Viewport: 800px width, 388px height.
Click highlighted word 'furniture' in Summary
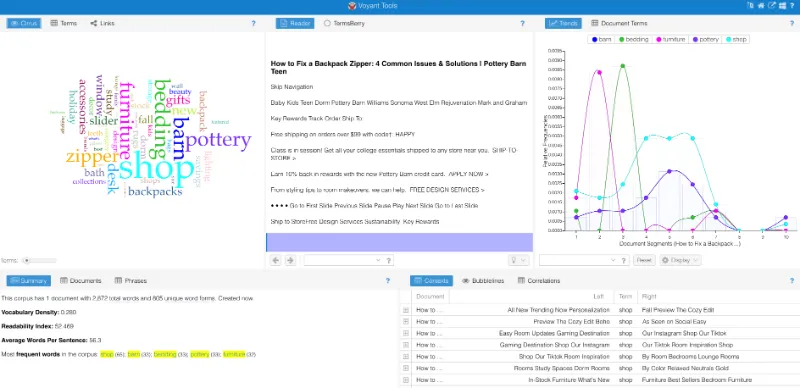[x=234, y=354]
